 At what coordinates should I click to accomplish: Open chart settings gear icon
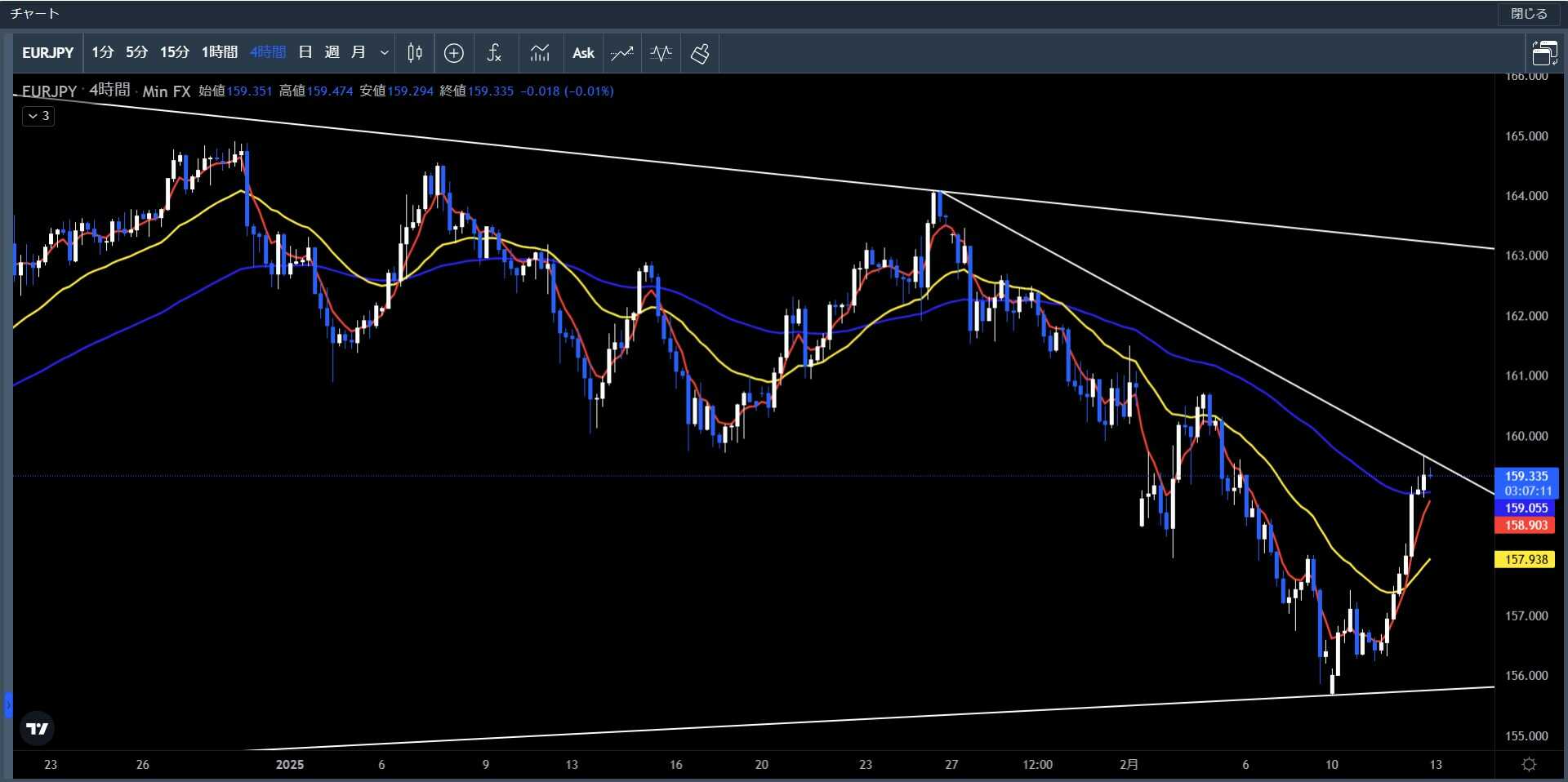pyautogui.click(x=1530, y=765)
